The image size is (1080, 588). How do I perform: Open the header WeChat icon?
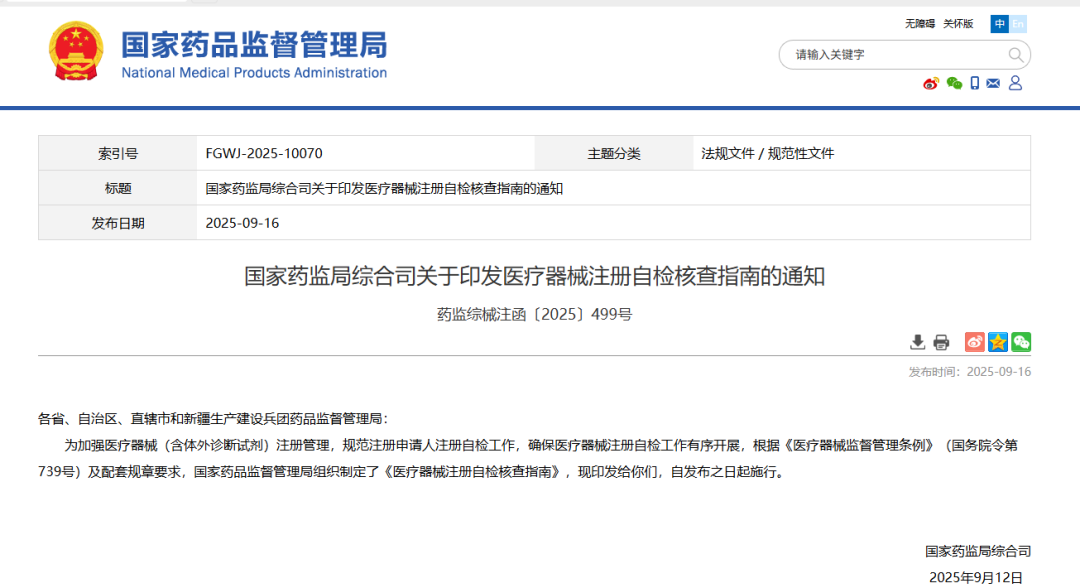[954, 84]
